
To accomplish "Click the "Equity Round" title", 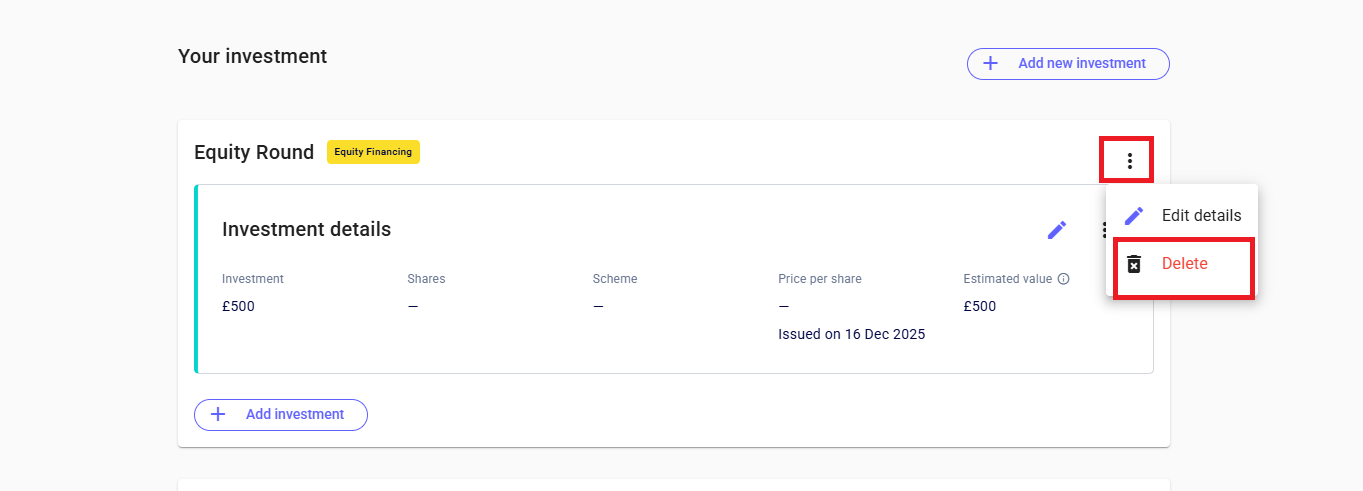I will [x=254, y=153].
